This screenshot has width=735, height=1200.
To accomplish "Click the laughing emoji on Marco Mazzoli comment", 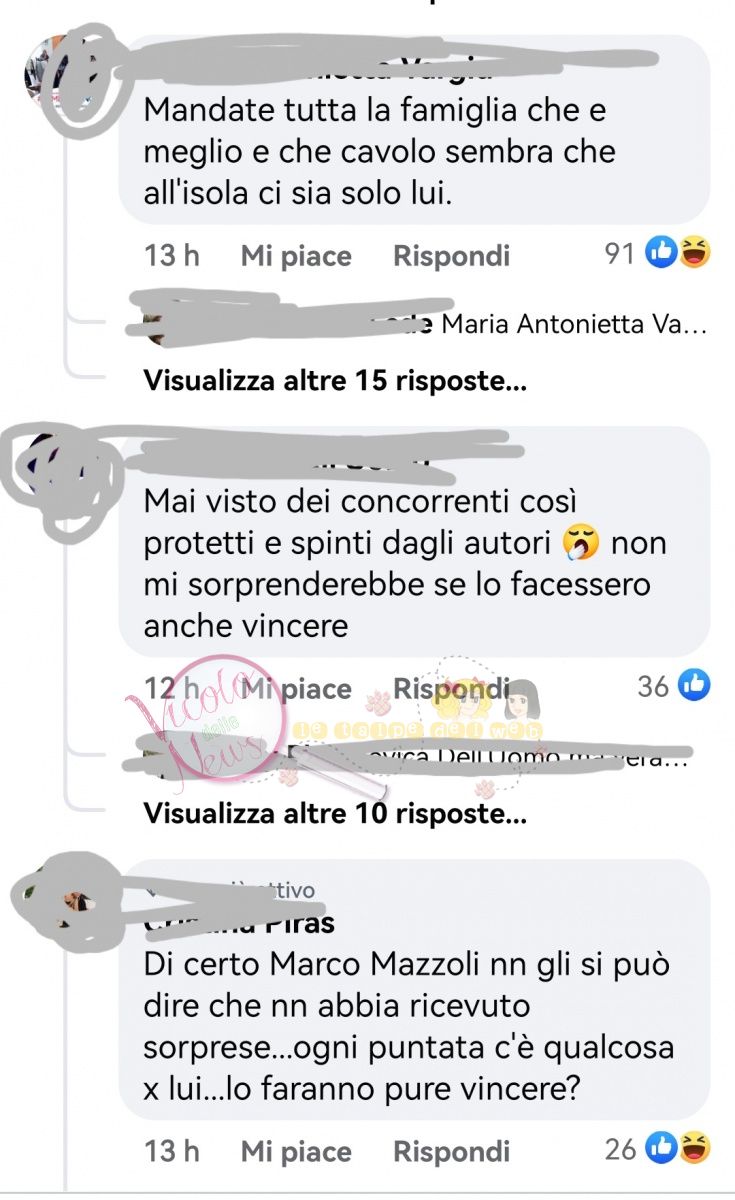I will point(692,1149).
